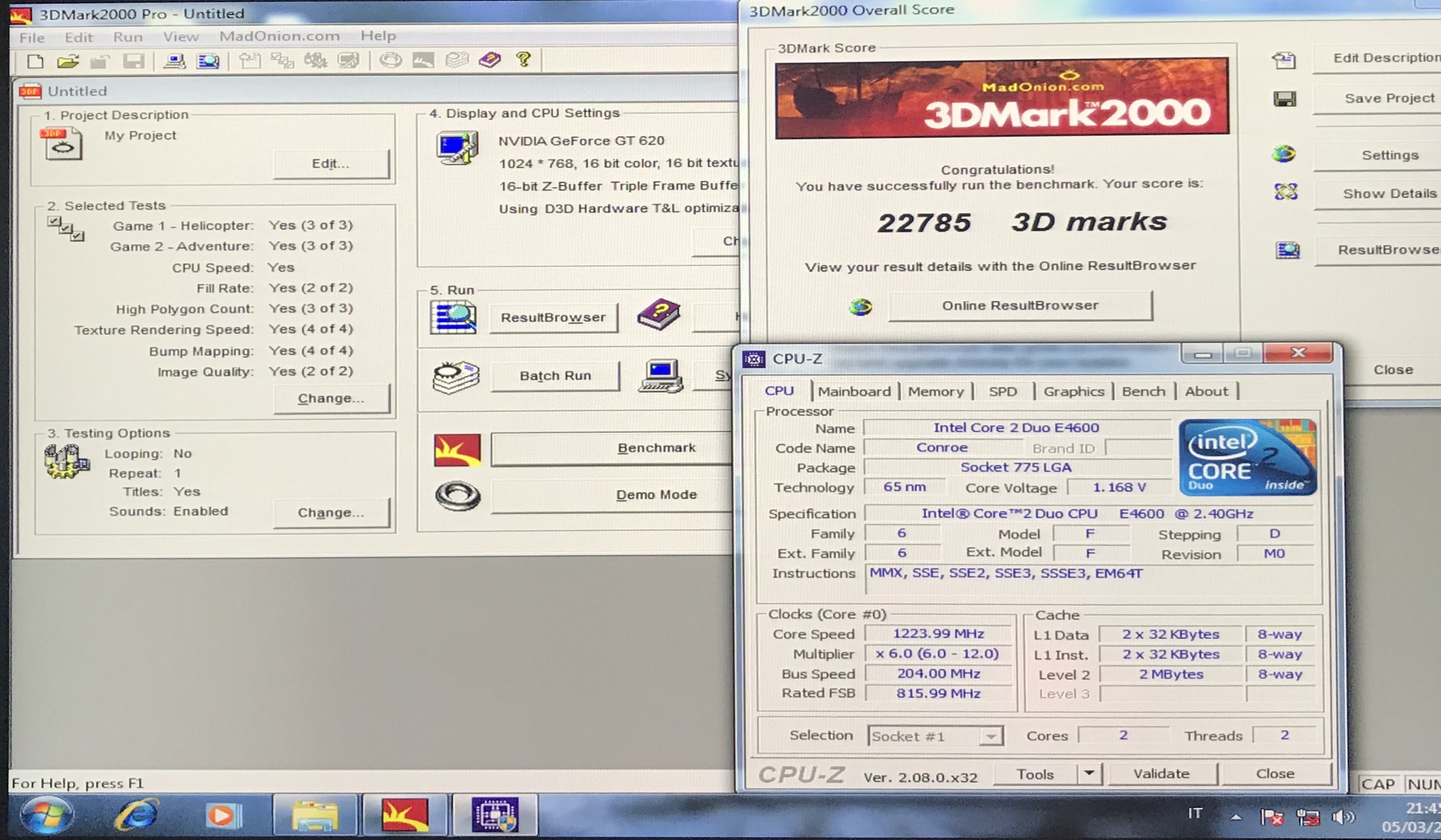The height and width of the screenshot is (840, 1441).
Task: Open the Run menu
Action: point(127,37)
